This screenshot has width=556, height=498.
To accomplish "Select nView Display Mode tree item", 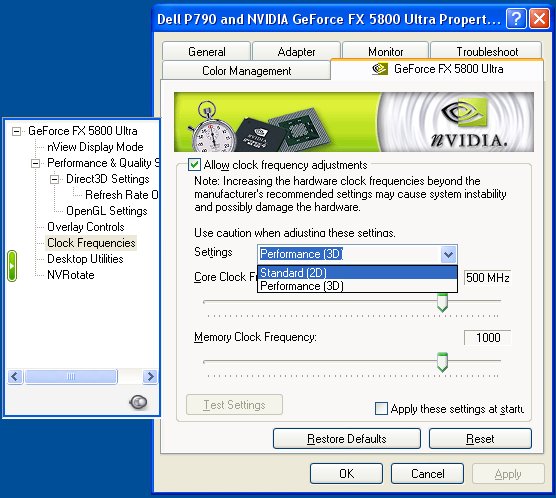I will coord(95,147).
